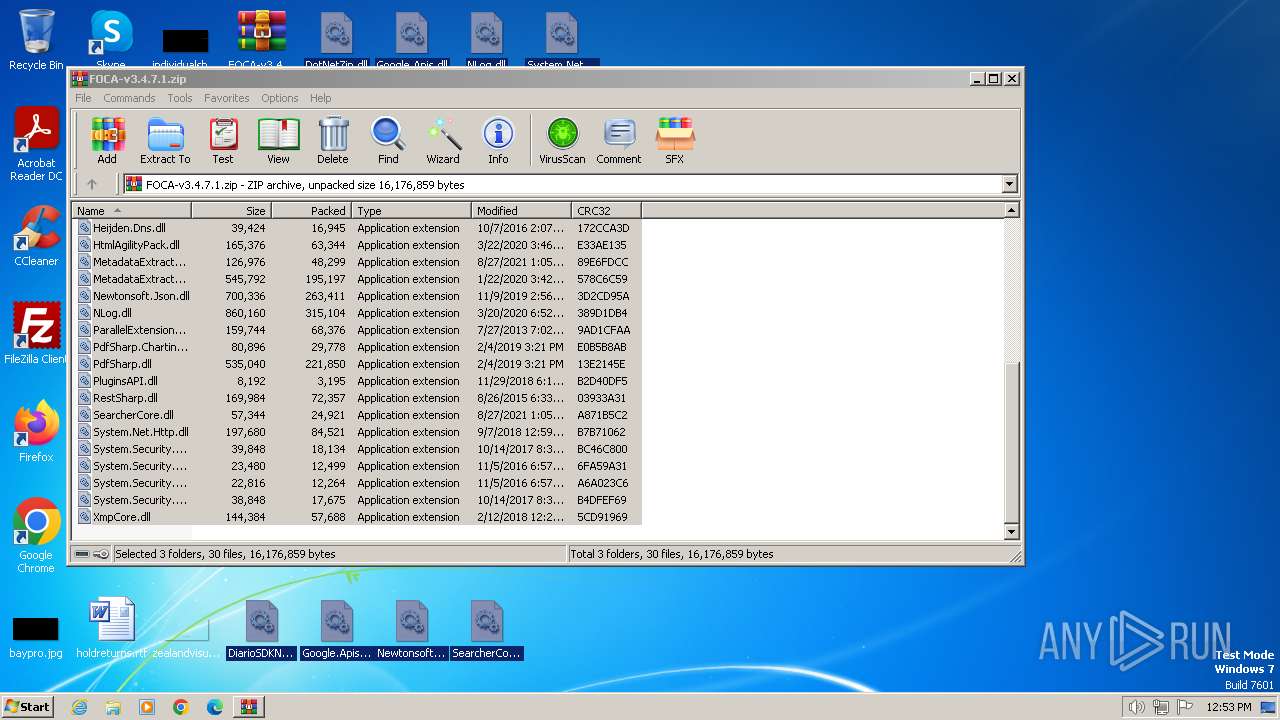Click taskbar clock 12:53 PM

click(1228, 707)
